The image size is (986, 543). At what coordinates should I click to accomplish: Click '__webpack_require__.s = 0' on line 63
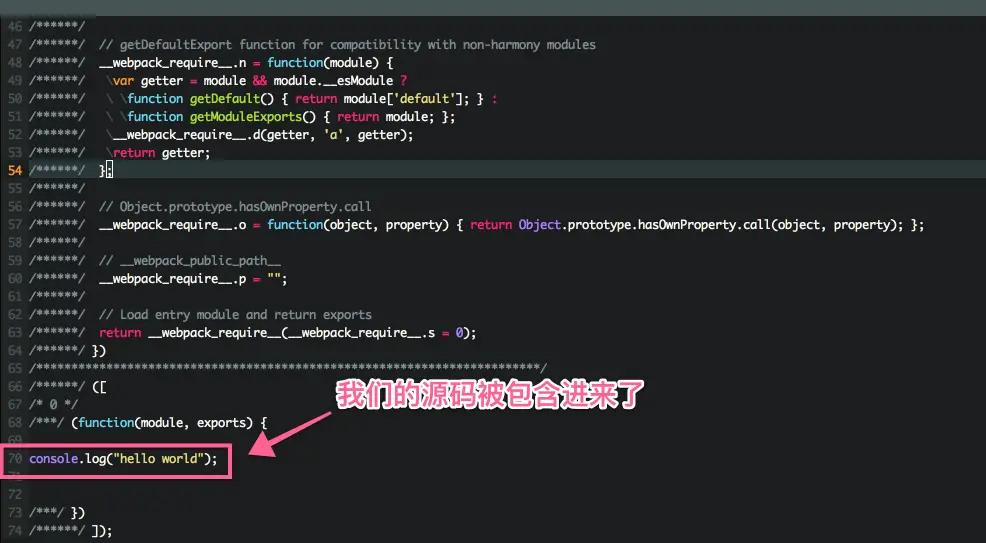pos(375,332)
